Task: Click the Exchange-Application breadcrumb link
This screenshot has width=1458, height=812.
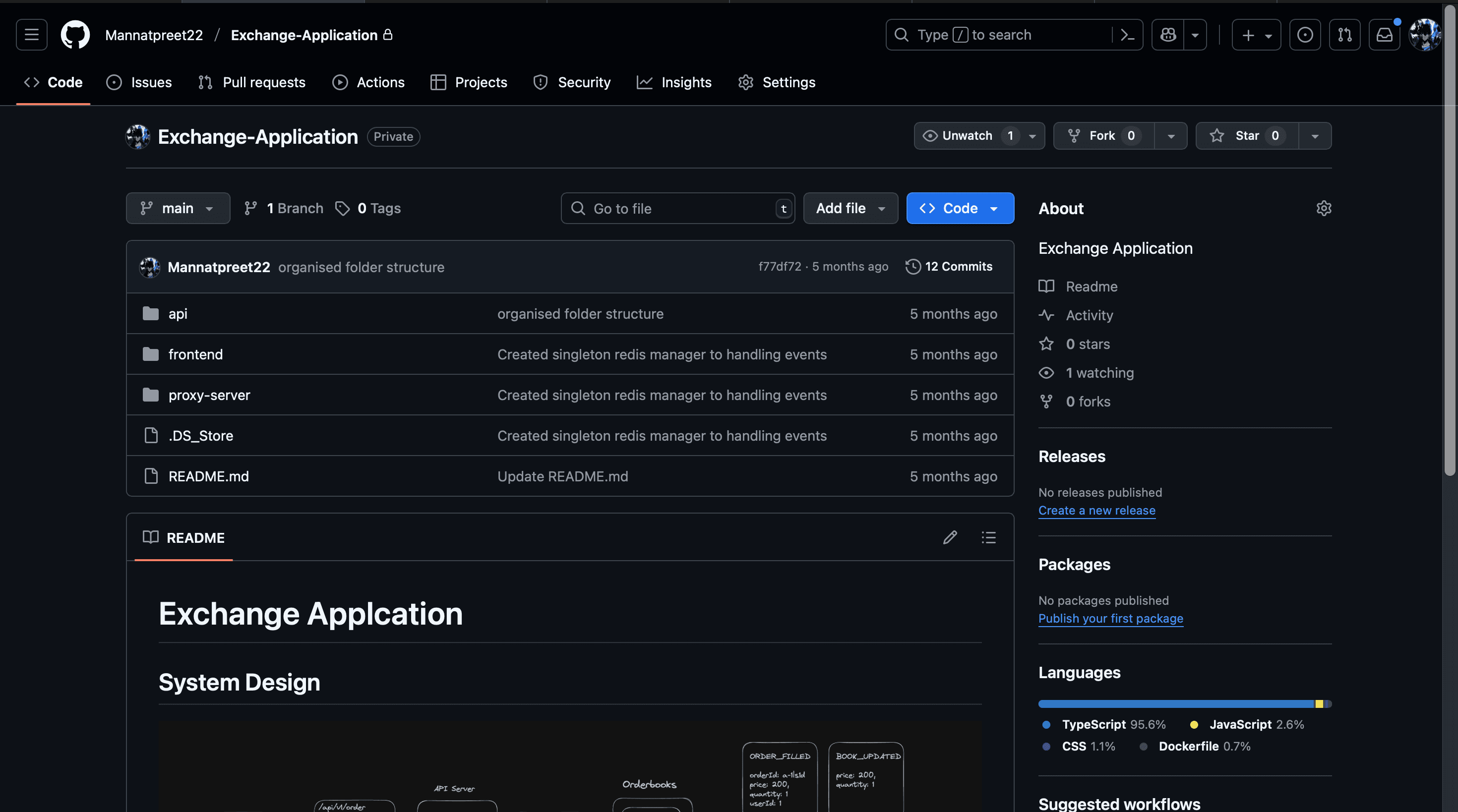Action: pos(304,35)
